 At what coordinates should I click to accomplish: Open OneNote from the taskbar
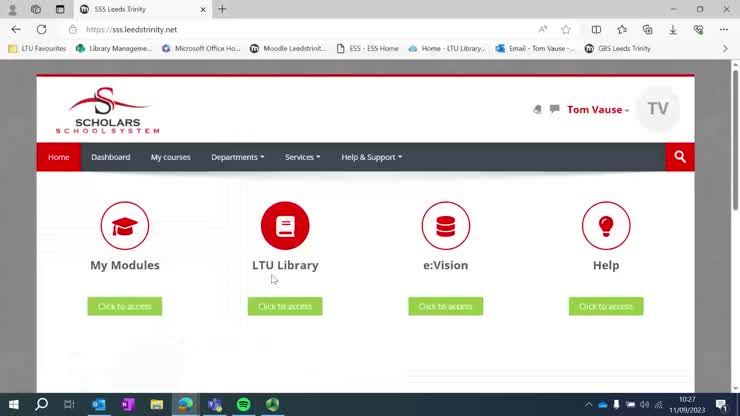(x=127, y=405)
